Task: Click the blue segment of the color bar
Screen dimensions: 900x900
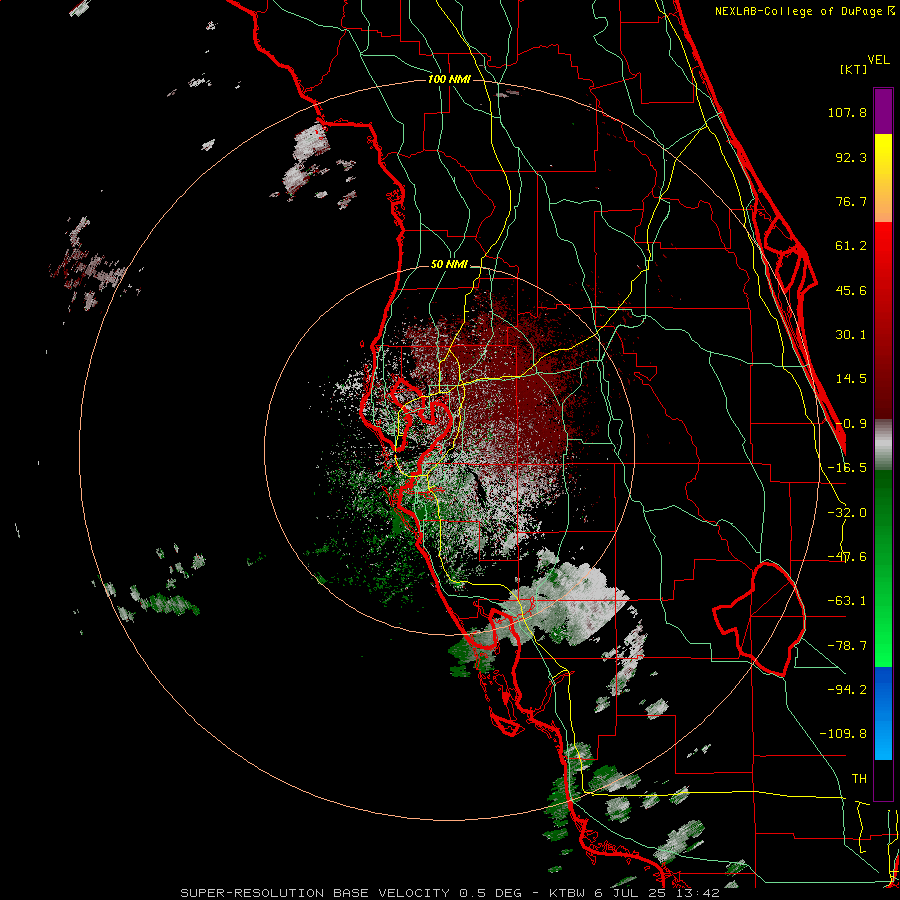Action: pos(883,713)
